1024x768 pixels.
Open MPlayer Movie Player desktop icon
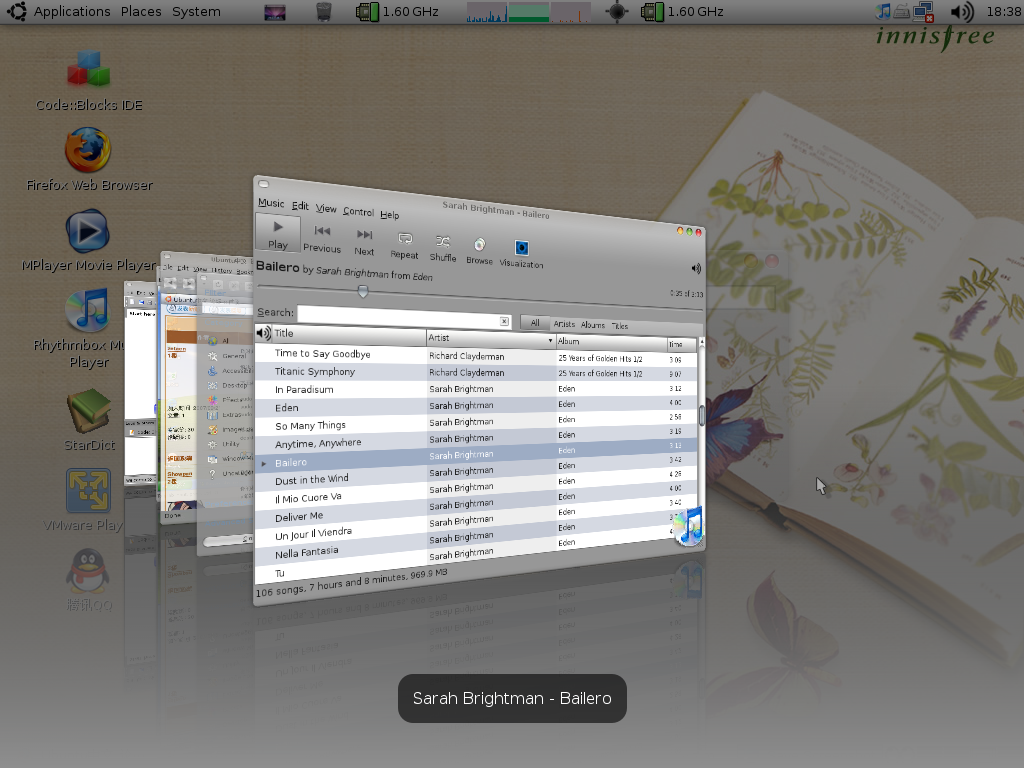[88, 240]
